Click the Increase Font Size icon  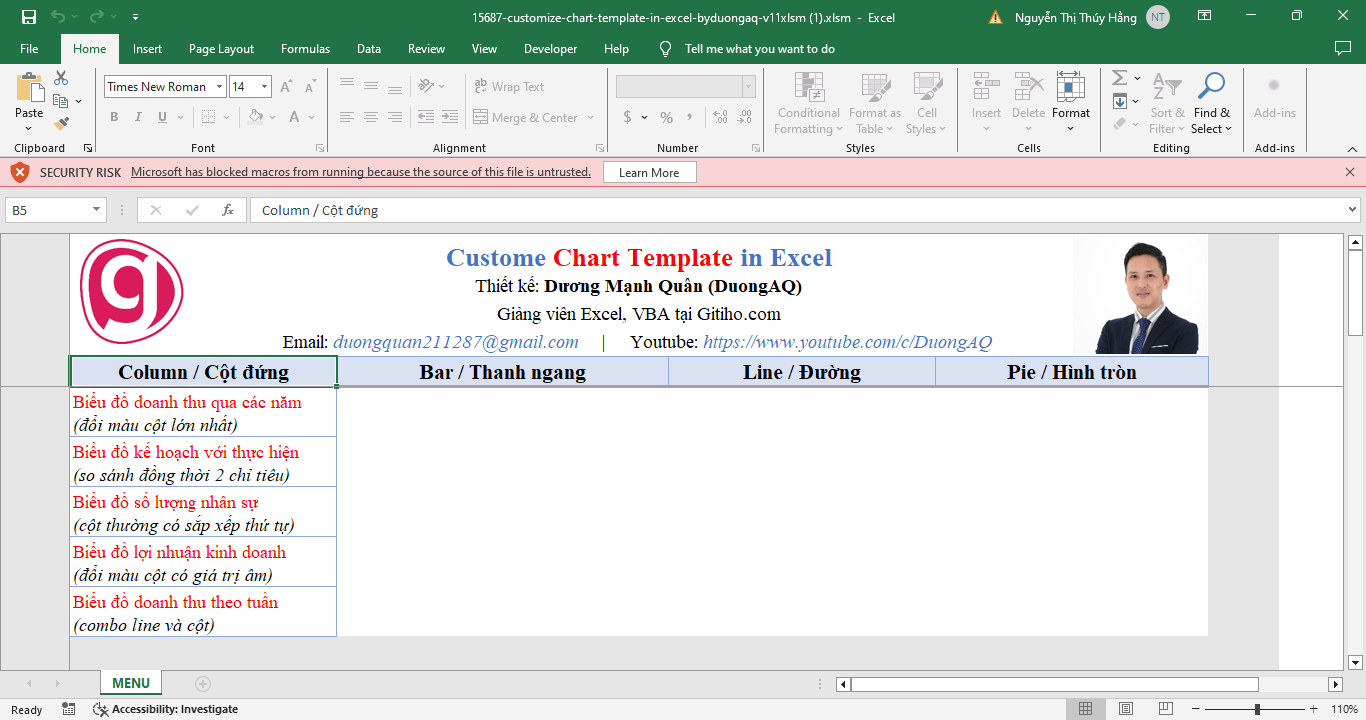[287, 87]
